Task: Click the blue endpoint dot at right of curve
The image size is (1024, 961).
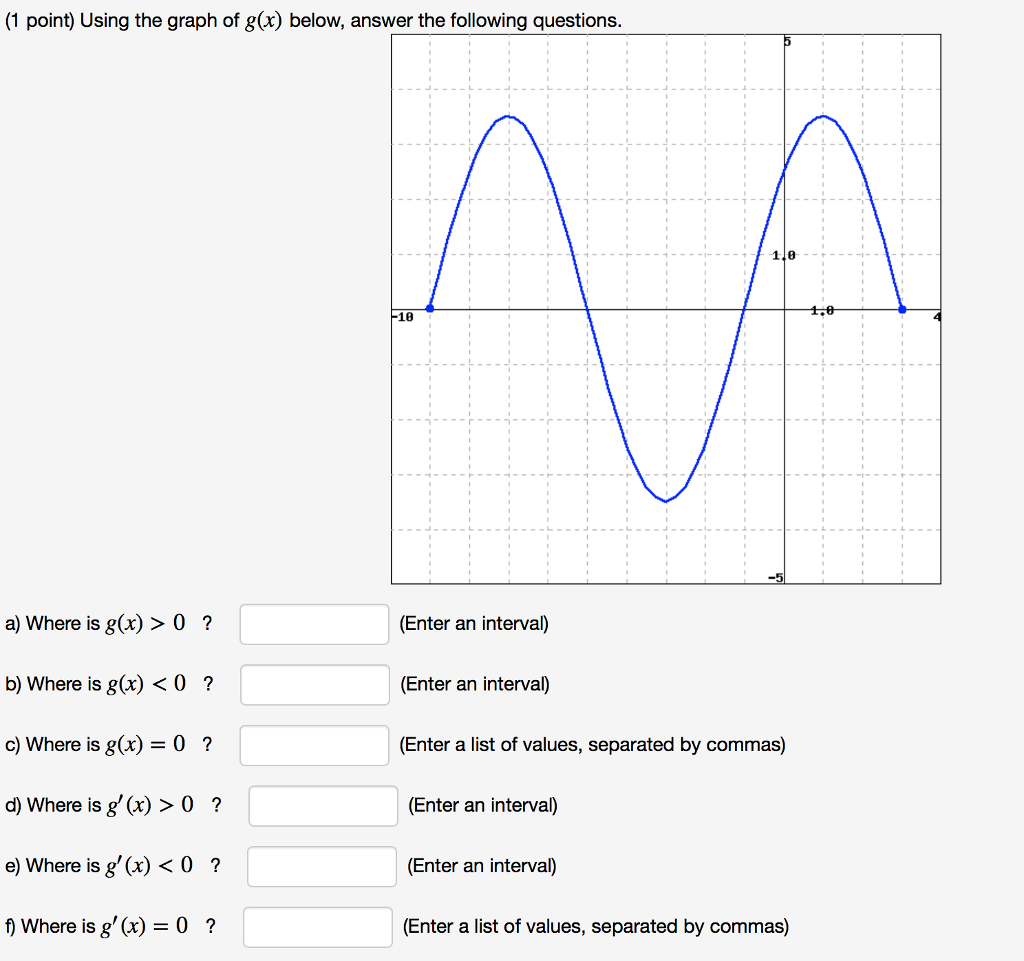Action: (902, 309)
